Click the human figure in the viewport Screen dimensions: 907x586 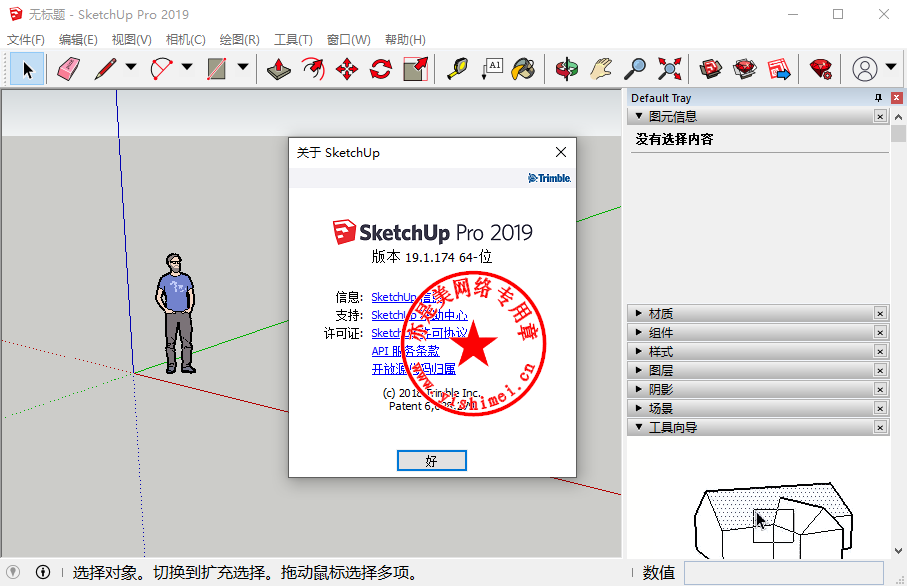point(176,314)
